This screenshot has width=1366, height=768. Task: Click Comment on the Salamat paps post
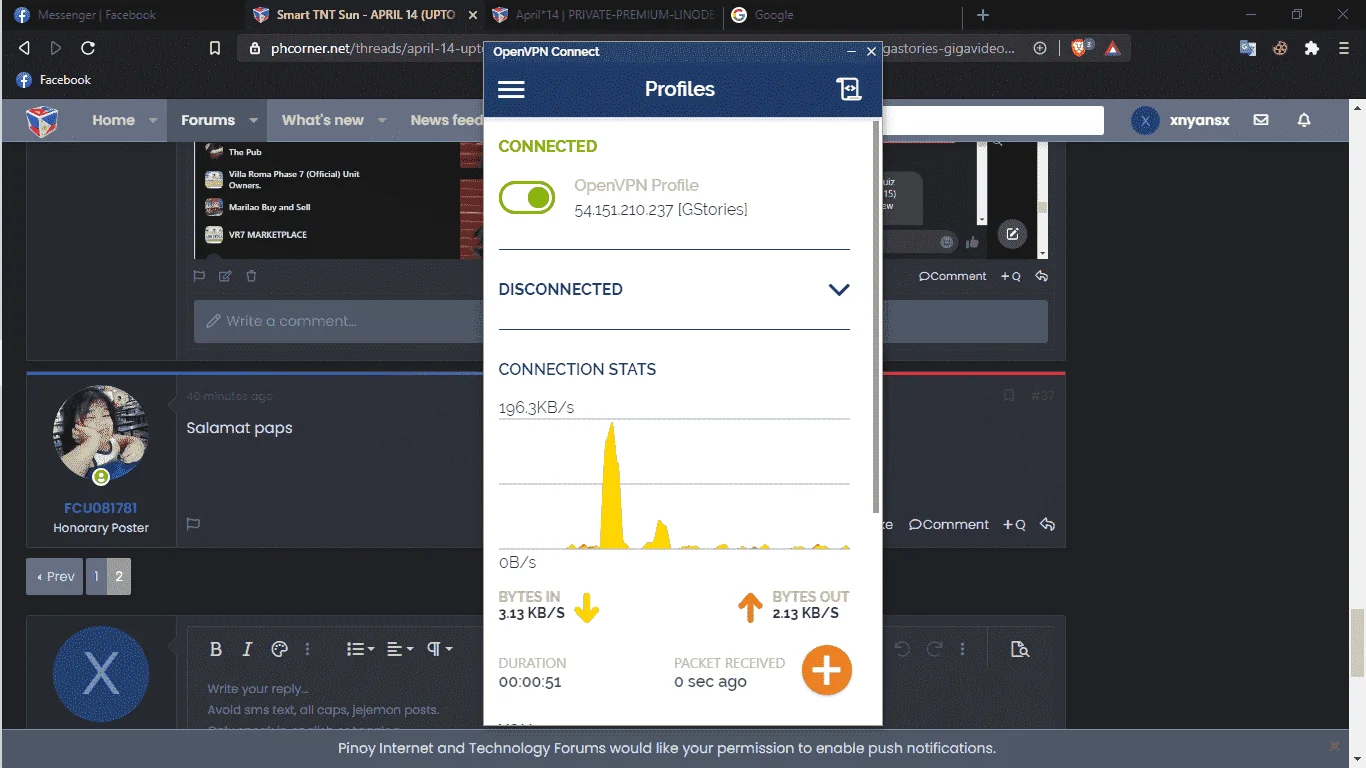(x=949, y=524)
